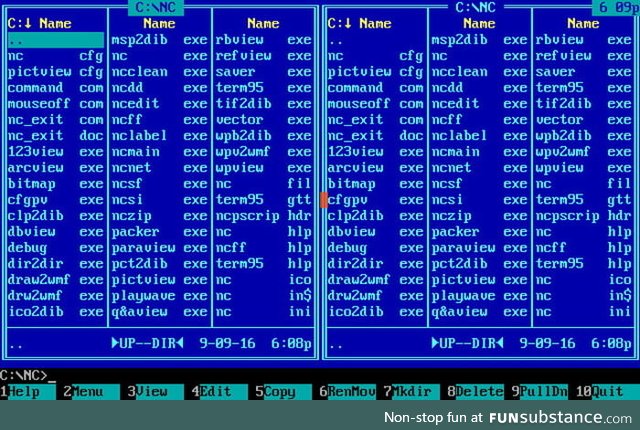Select '123view exe' in the left panel

point(56,152)
